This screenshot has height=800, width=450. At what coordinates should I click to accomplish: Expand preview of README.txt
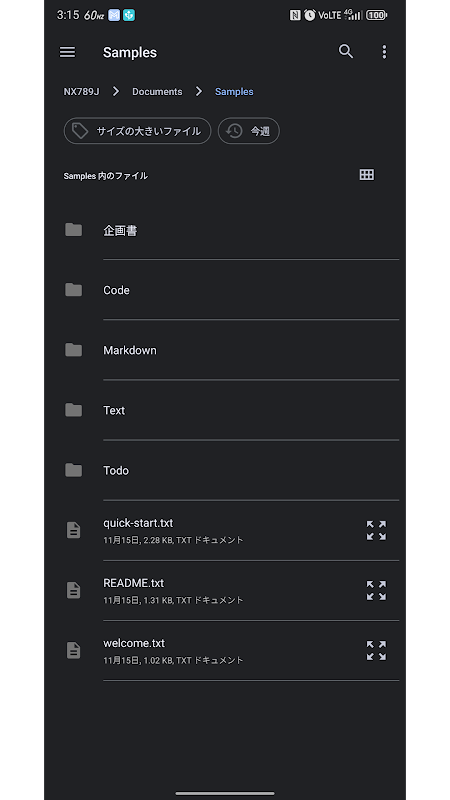(377, 590)
